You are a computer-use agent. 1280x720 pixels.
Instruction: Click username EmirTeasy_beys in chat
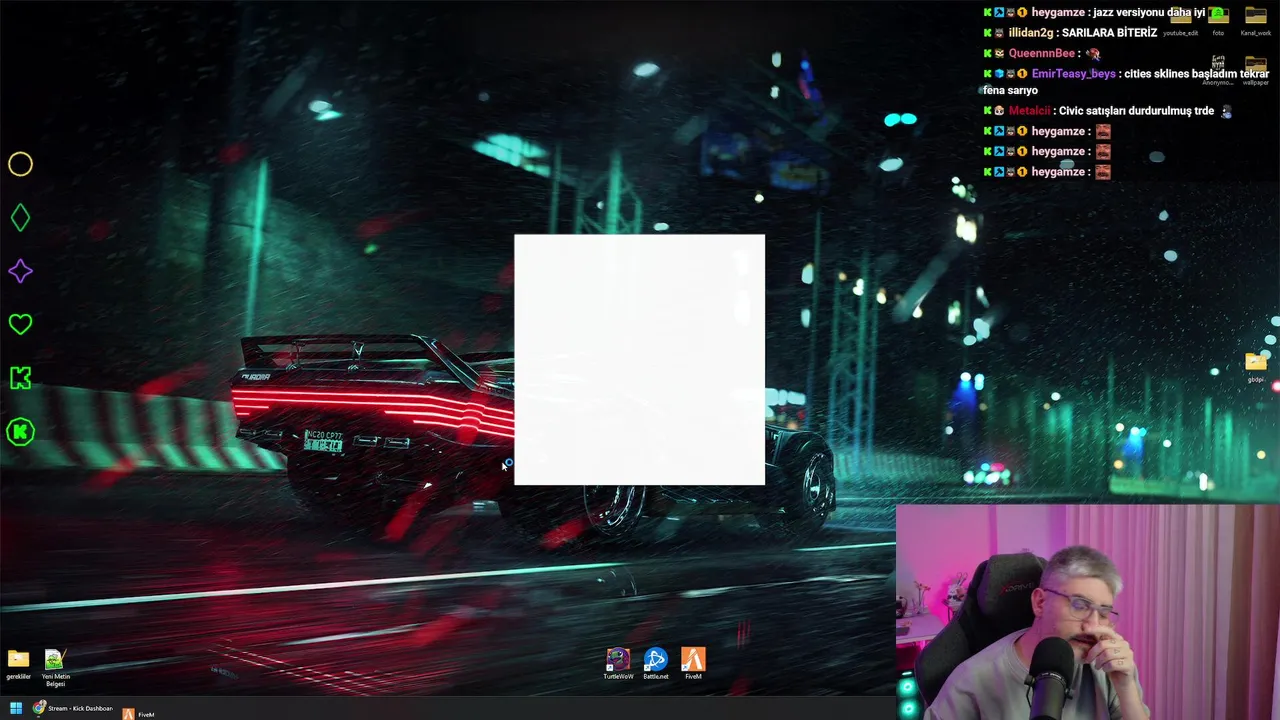[1073, 74]
